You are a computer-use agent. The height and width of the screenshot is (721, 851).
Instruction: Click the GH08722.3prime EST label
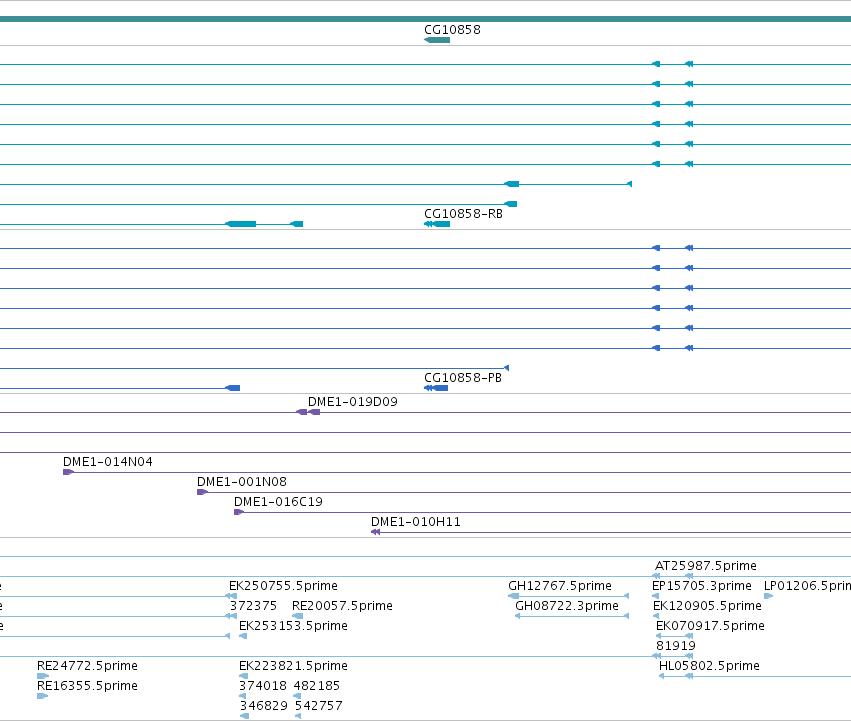(567, 606)
